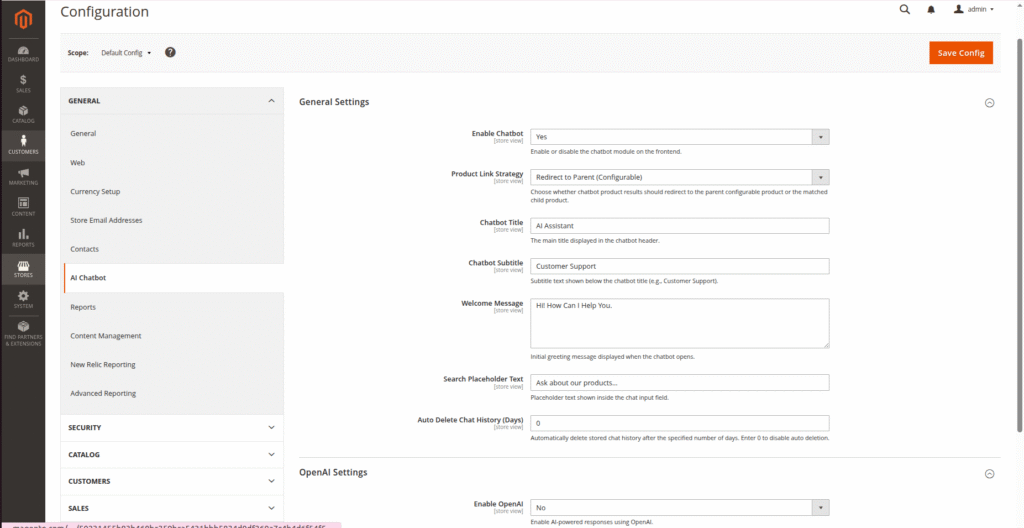Open the Sales menu icon
The image size is (1024, 528).
(22, 83)
